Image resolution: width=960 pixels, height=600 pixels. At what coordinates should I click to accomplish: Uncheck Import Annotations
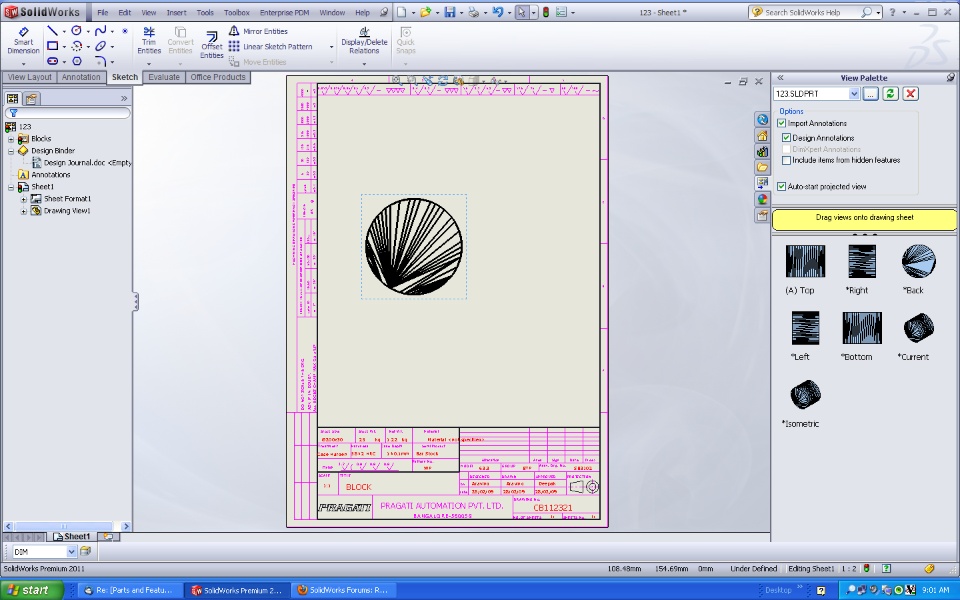[782, 123]
